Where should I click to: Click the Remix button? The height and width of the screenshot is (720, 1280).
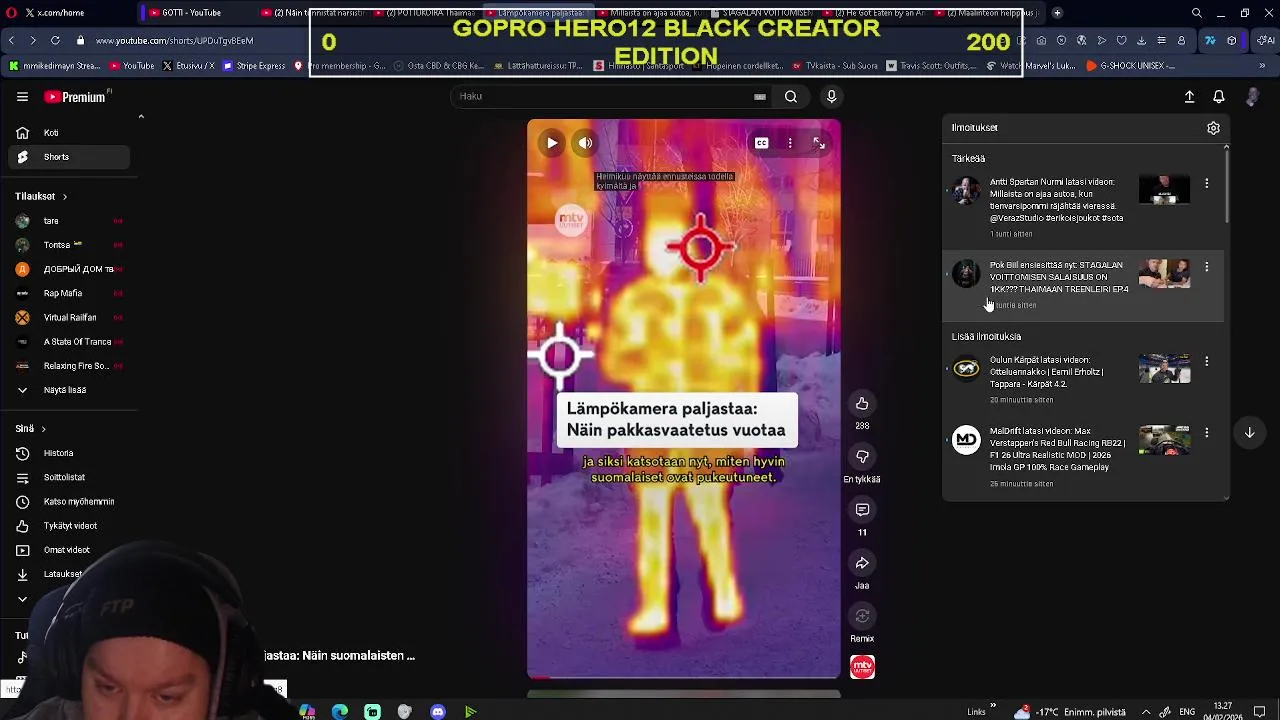click(862, 616)
